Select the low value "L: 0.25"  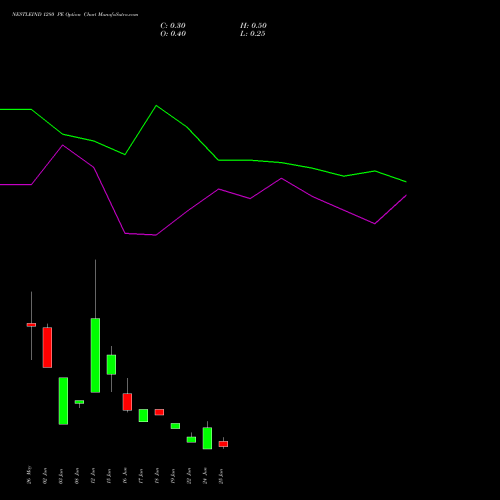pos(253,34)
